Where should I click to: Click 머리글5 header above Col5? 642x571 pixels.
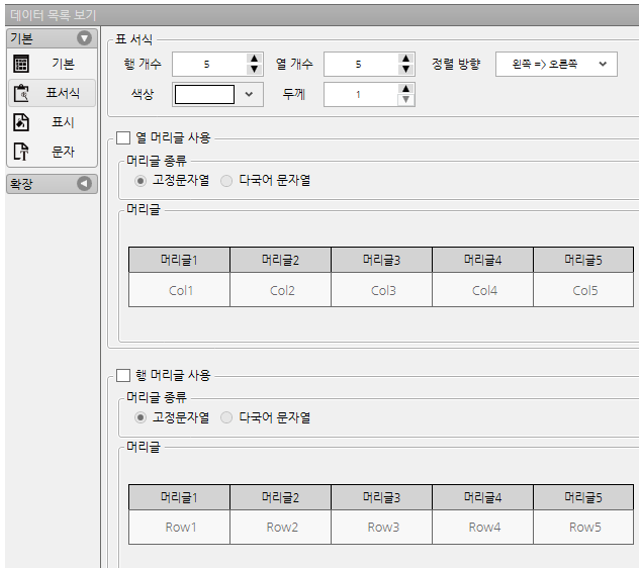tap(583, 260)
